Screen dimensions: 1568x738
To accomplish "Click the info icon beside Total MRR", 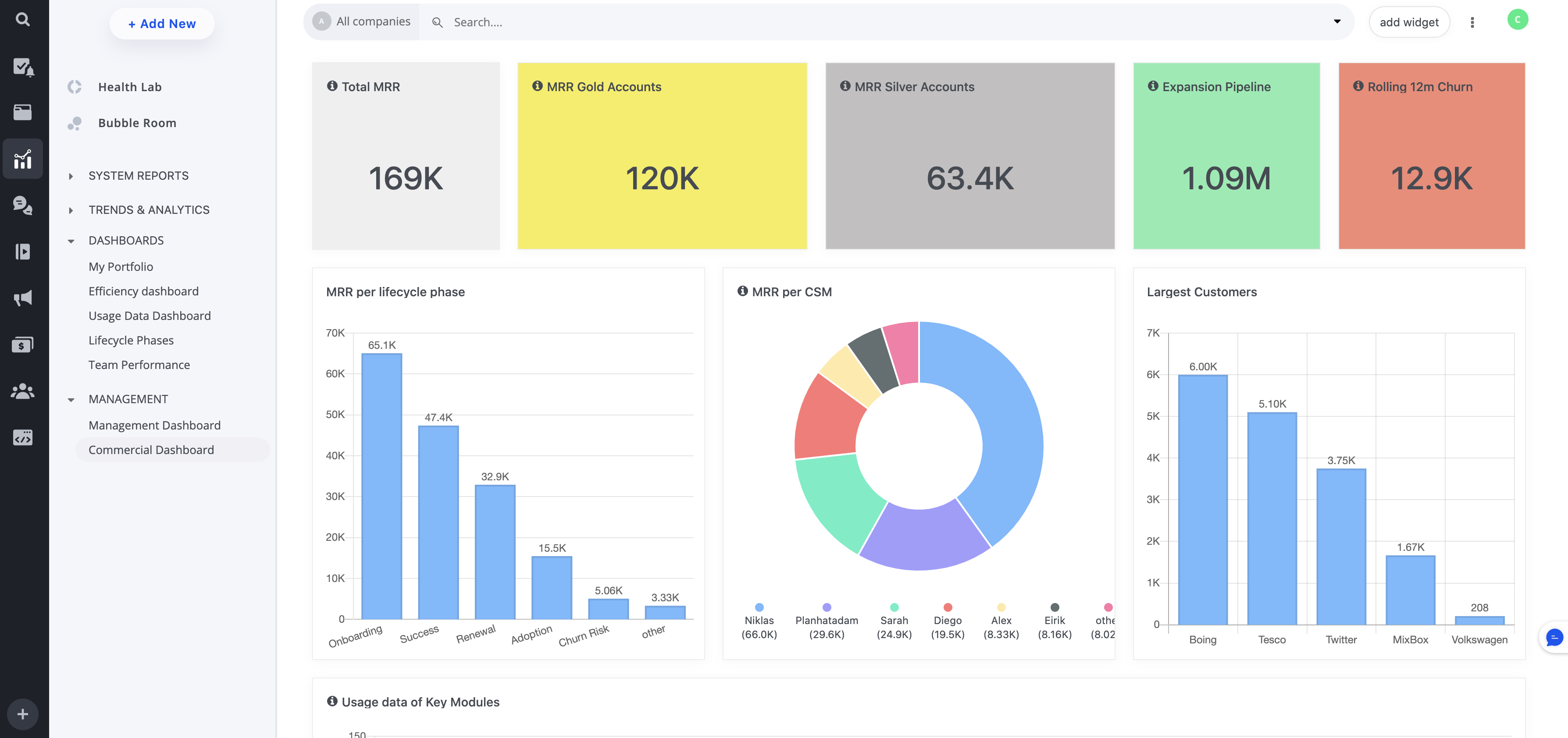I will point(332,86).
